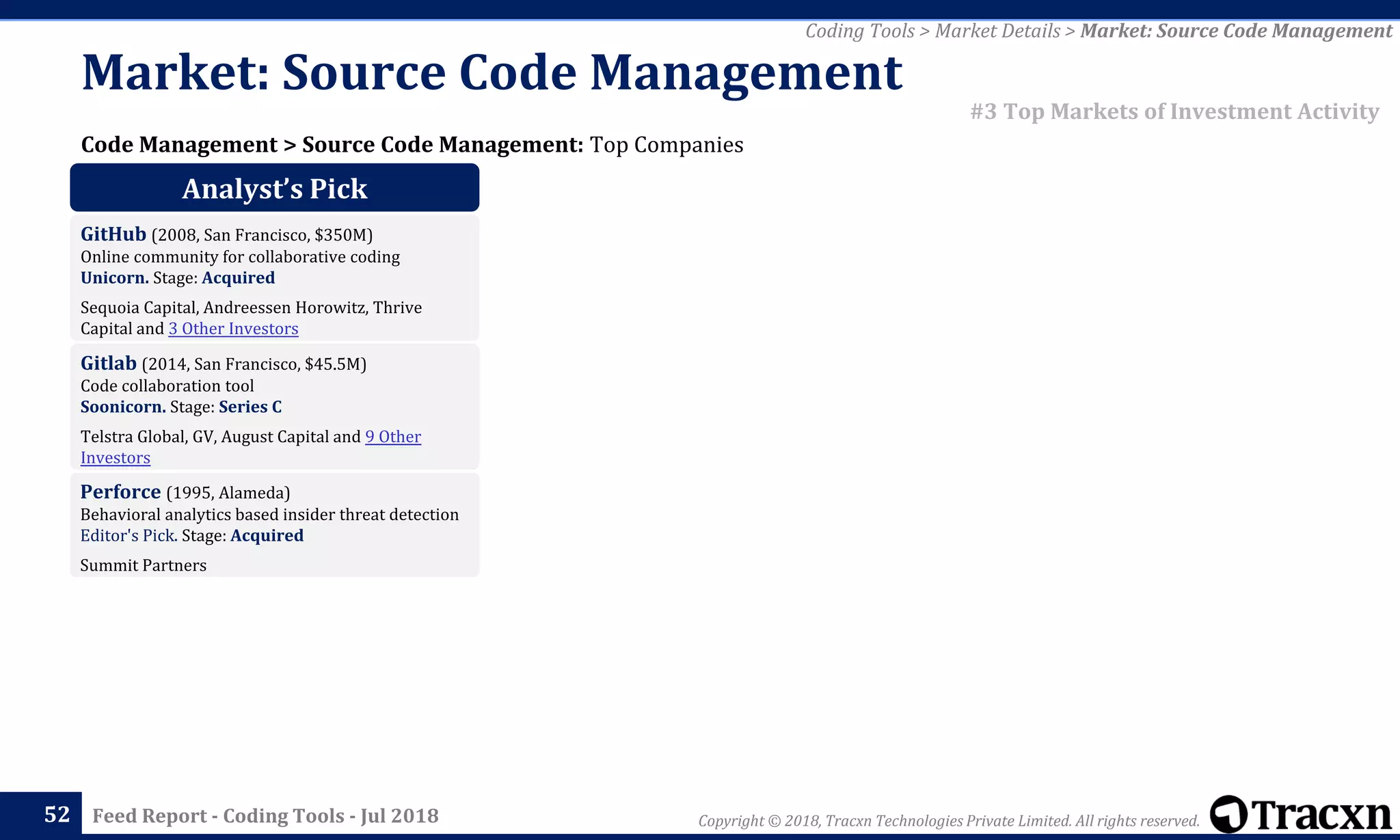Click 'Coding Tools' in the breadcrumb
1400x840 pixels.
(x=859, y=31)
